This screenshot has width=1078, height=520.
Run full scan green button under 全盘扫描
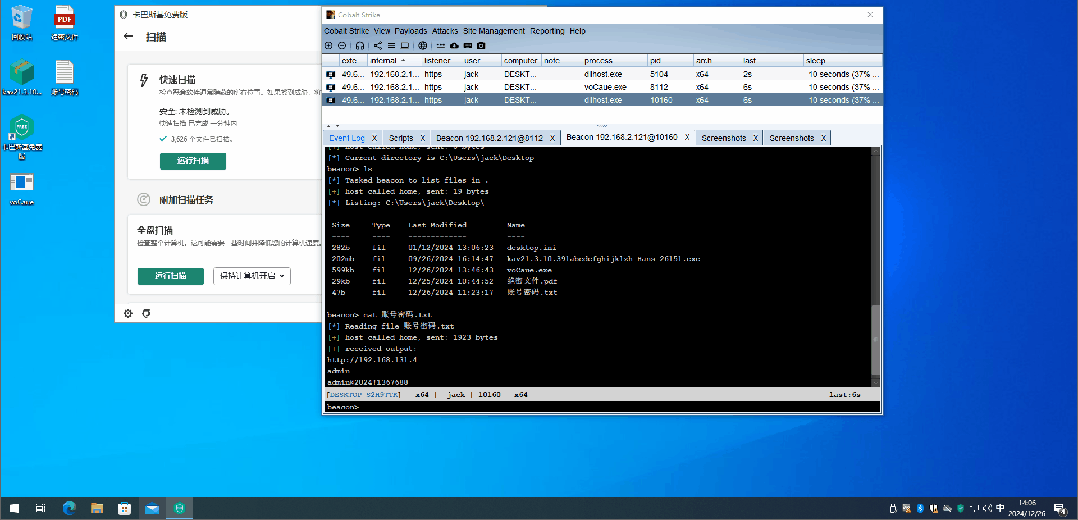click(170, 276)
